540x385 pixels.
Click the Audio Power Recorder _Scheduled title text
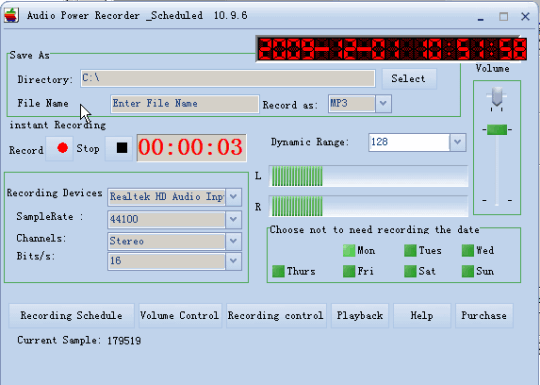[x=137, y=15]
